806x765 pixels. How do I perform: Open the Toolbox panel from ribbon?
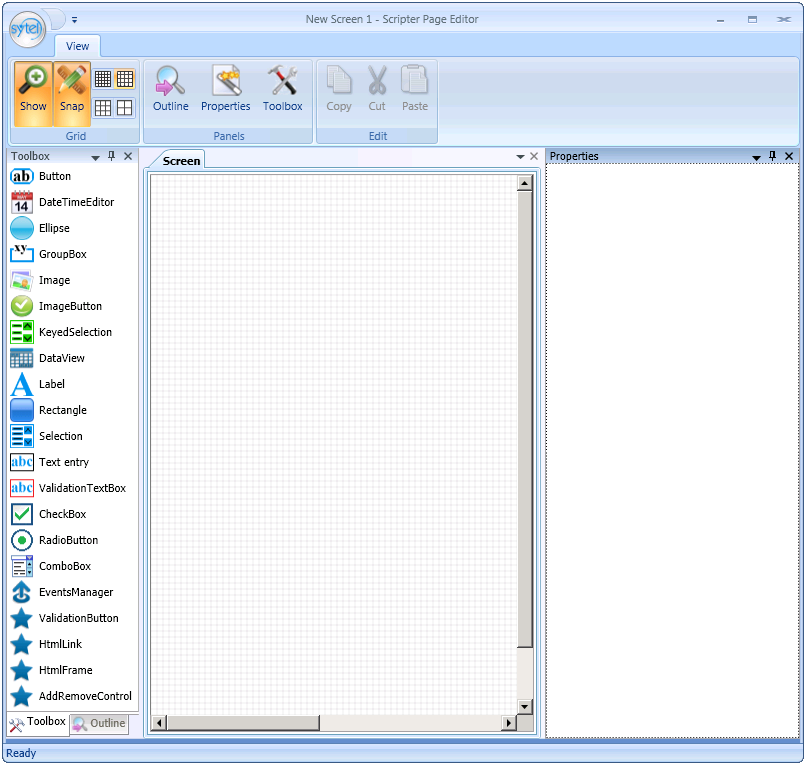coord(283,89)
